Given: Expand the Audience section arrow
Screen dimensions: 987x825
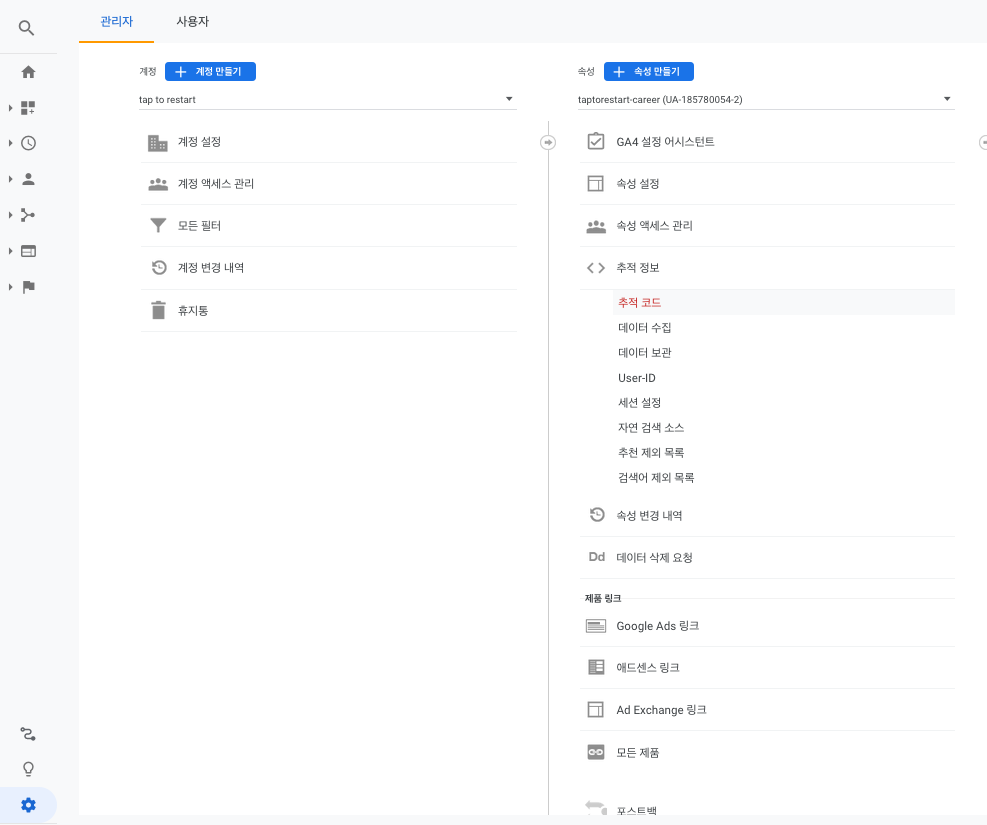Looking at the screenshot, I should tap(10, 179).
